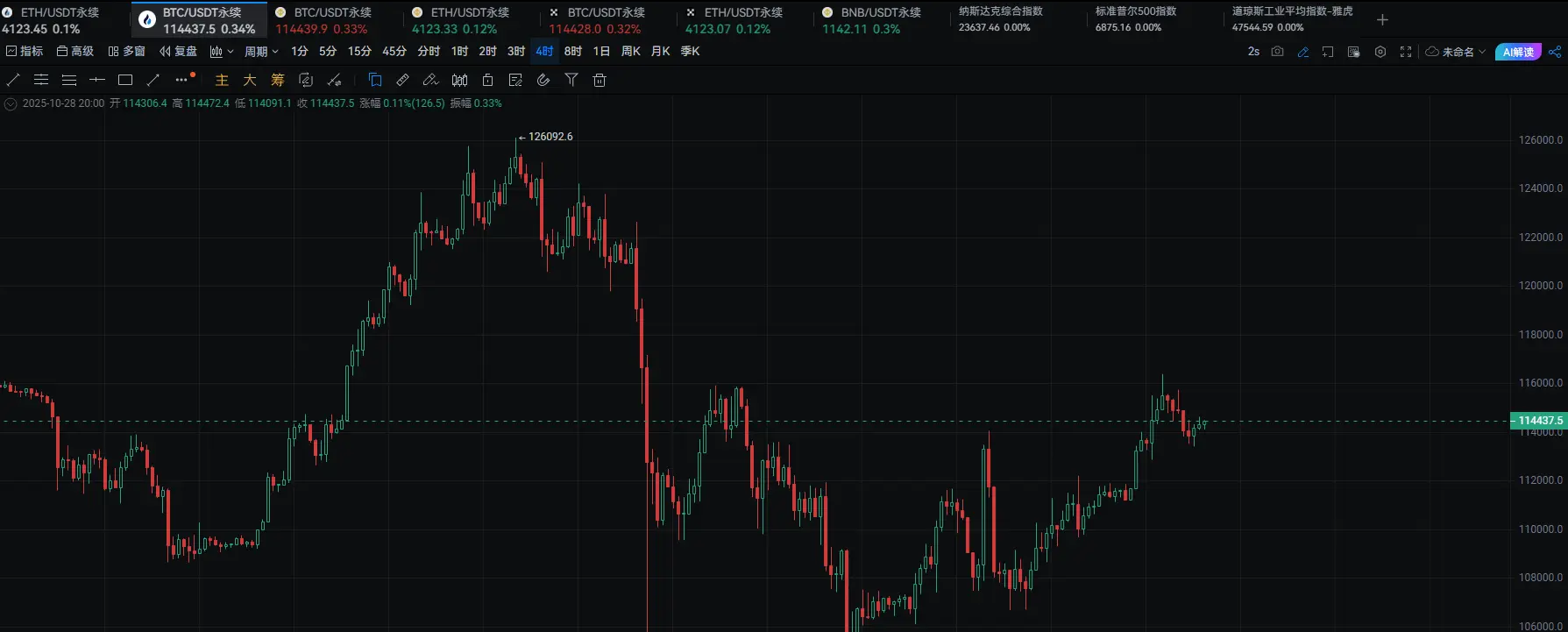Select the eraser pen tool
This screenshot has height=632, width=1568.
click(430, 80)
